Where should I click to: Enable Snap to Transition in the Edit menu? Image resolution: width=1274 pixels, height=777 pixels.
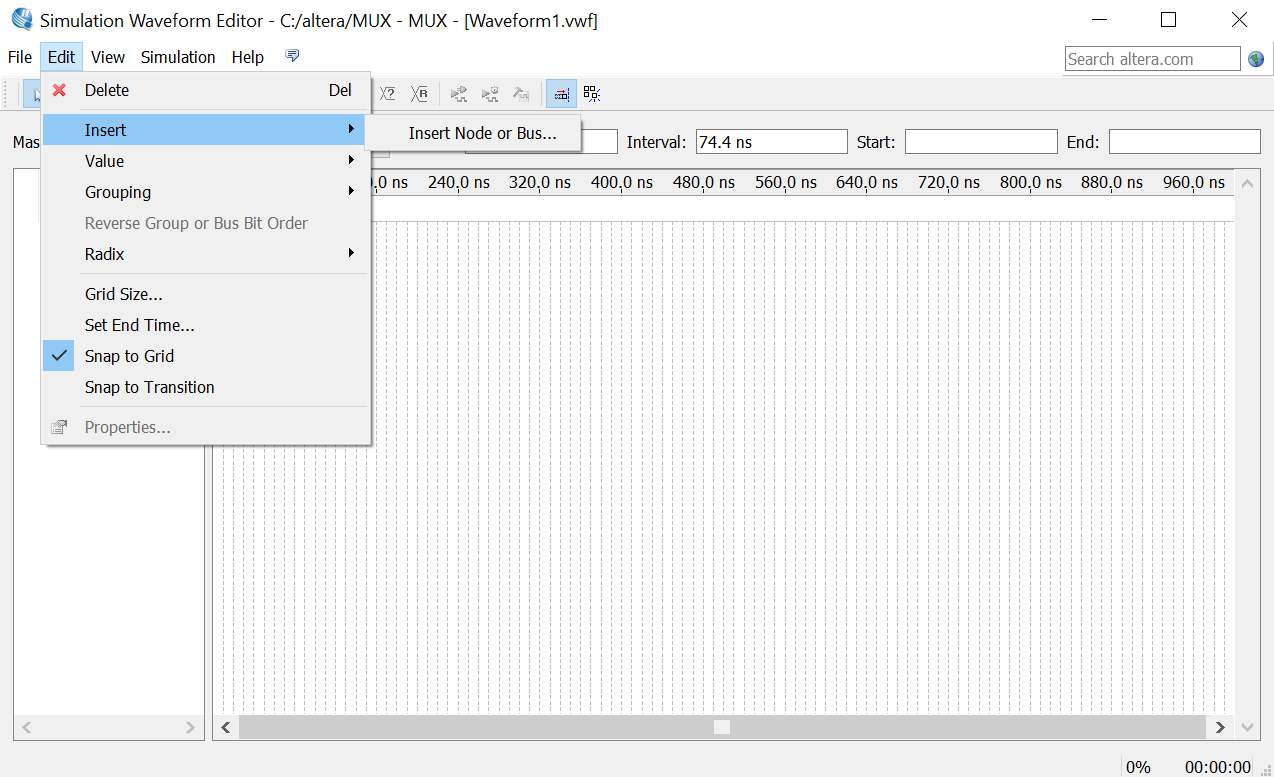tap(148, 387)
